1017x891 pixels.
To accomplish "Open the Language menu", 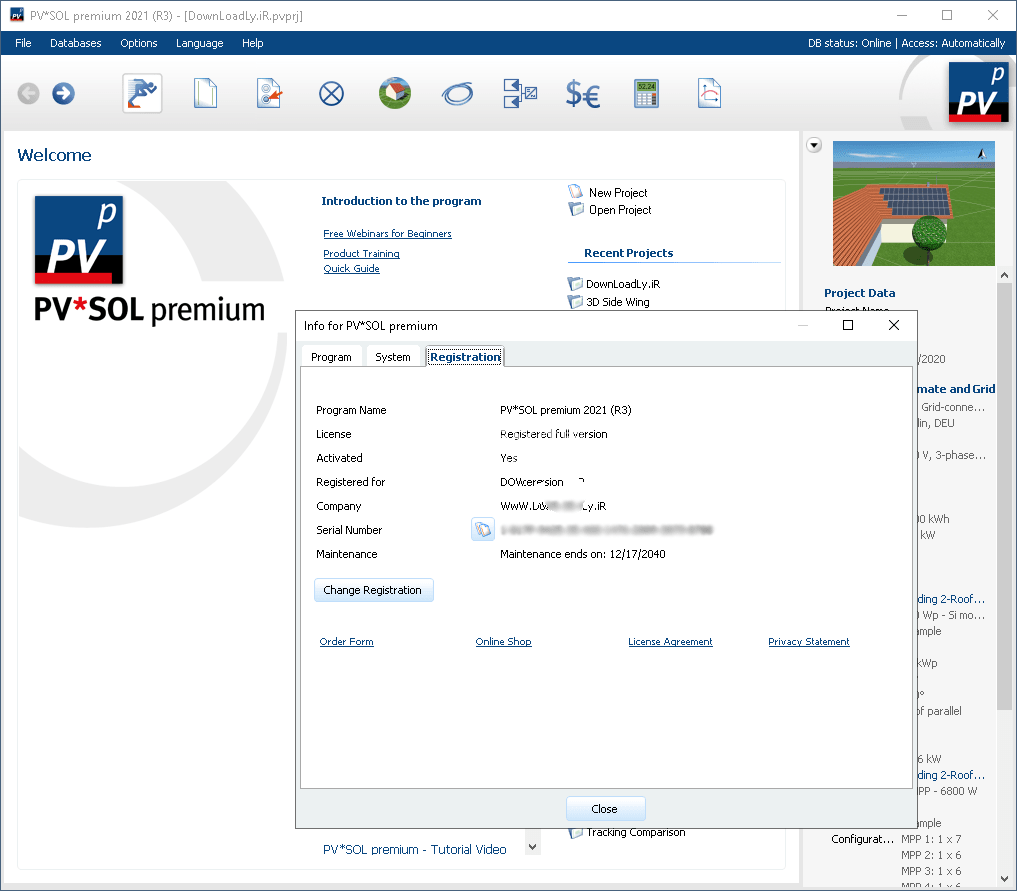I will click(x=200, y=43).
